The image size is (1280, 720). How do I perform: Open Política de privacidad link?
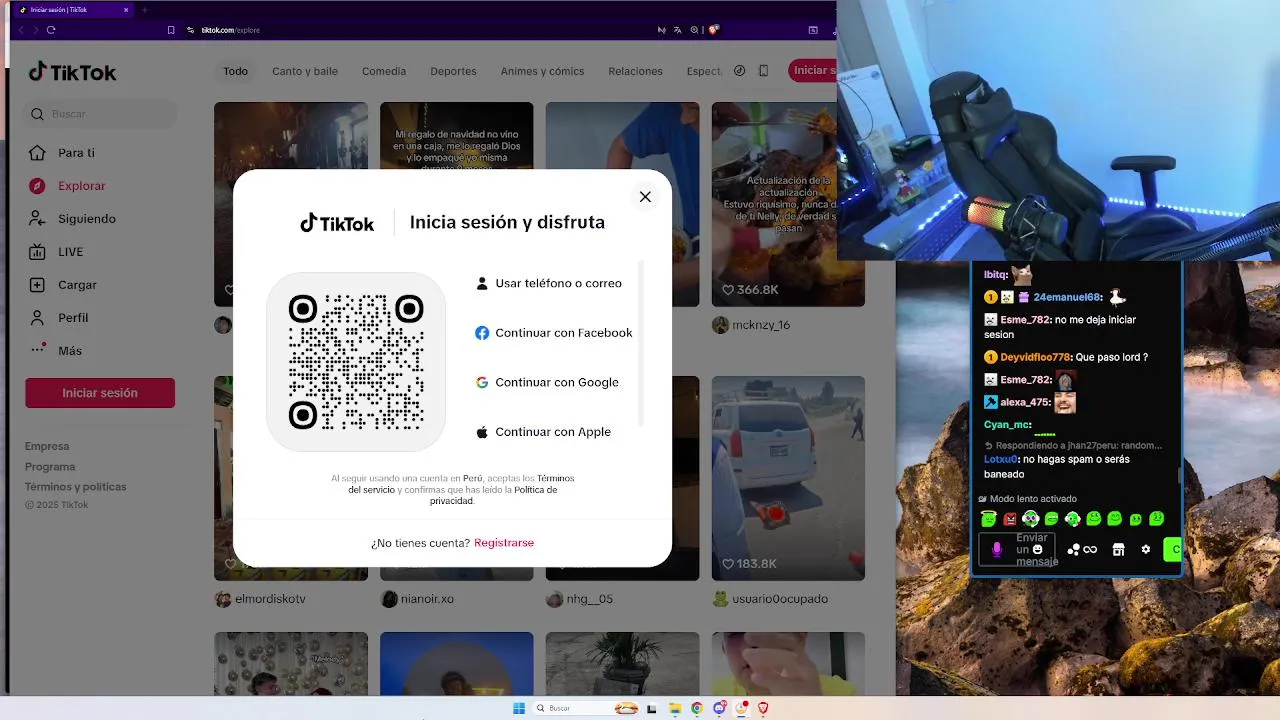494,495
